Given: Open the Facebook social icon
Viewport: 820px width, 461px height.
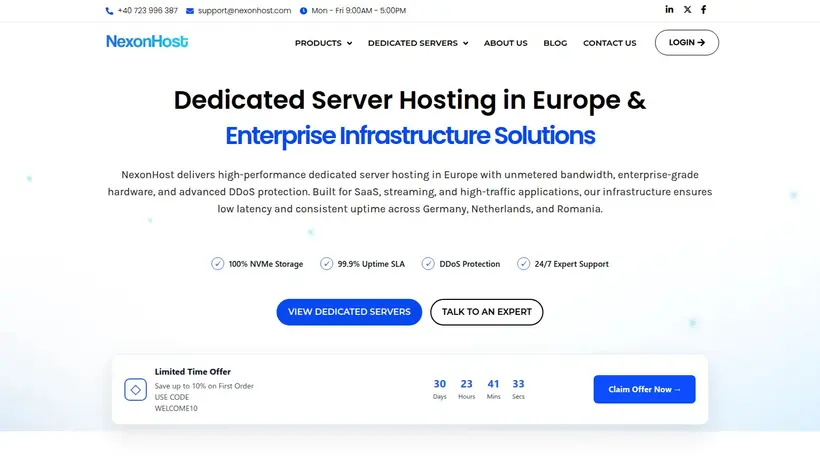Looking at the screenshot, I should [703, 9].
